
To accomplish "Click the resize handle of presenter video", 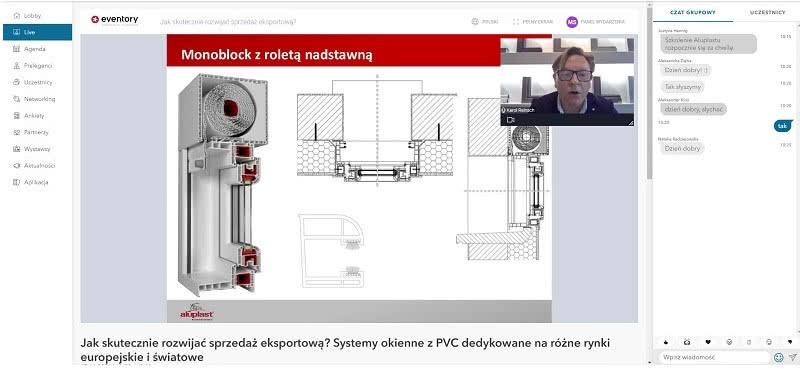I will [631, 123].
